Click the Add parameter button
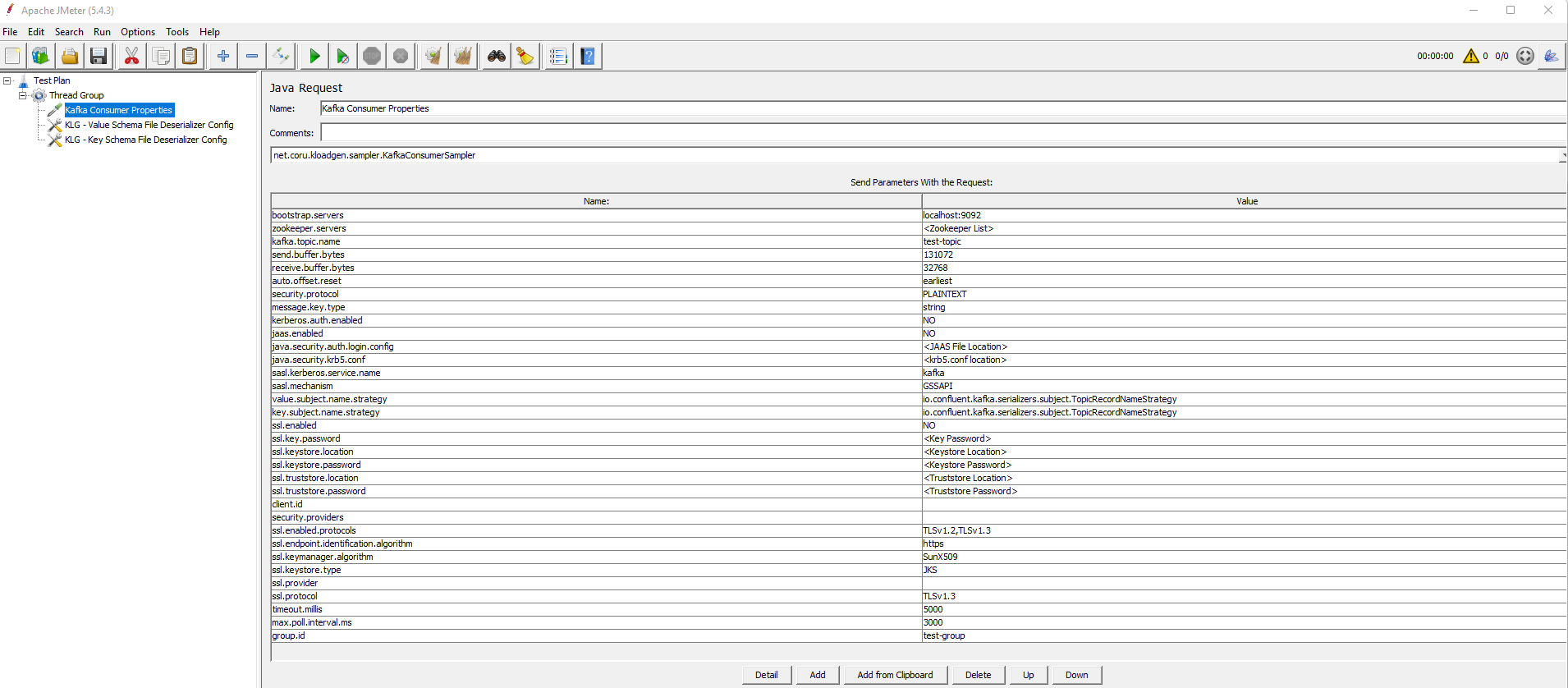This screenshot has width=1568, height=688. [x=818, y=675]
